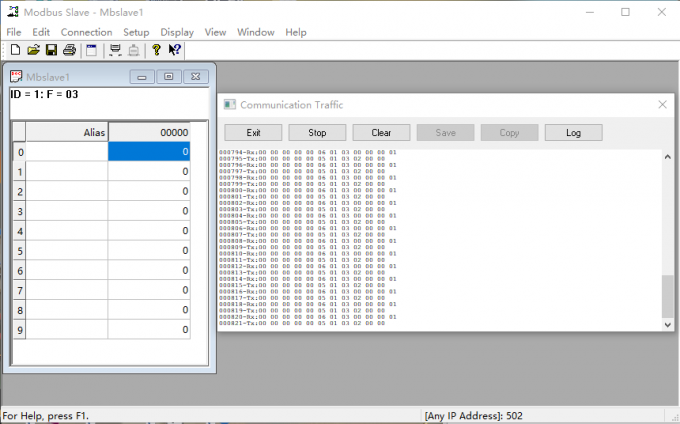The width and height of the screenshot is (680, 424).
Task: Click the 'ID = 1: F = 03' text
Action: click(44, 94)
